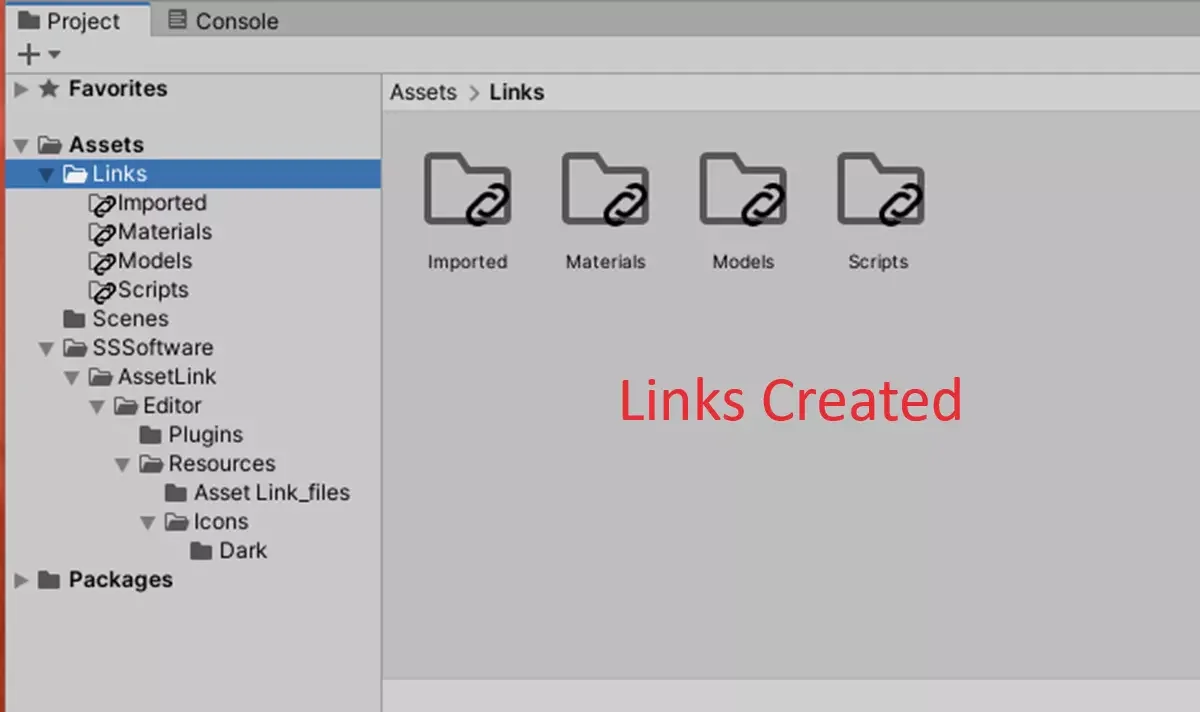Click the link icon beside Imported in tree
Screen dimensions: 1200x712
tap(102, 204)
